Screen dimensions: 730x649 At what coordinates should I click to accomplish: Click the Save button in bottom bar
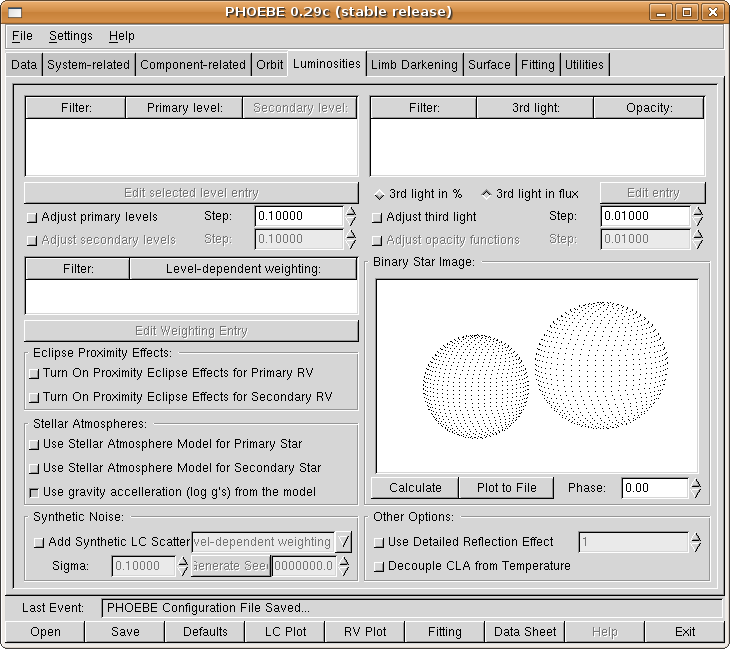[125, 632]
